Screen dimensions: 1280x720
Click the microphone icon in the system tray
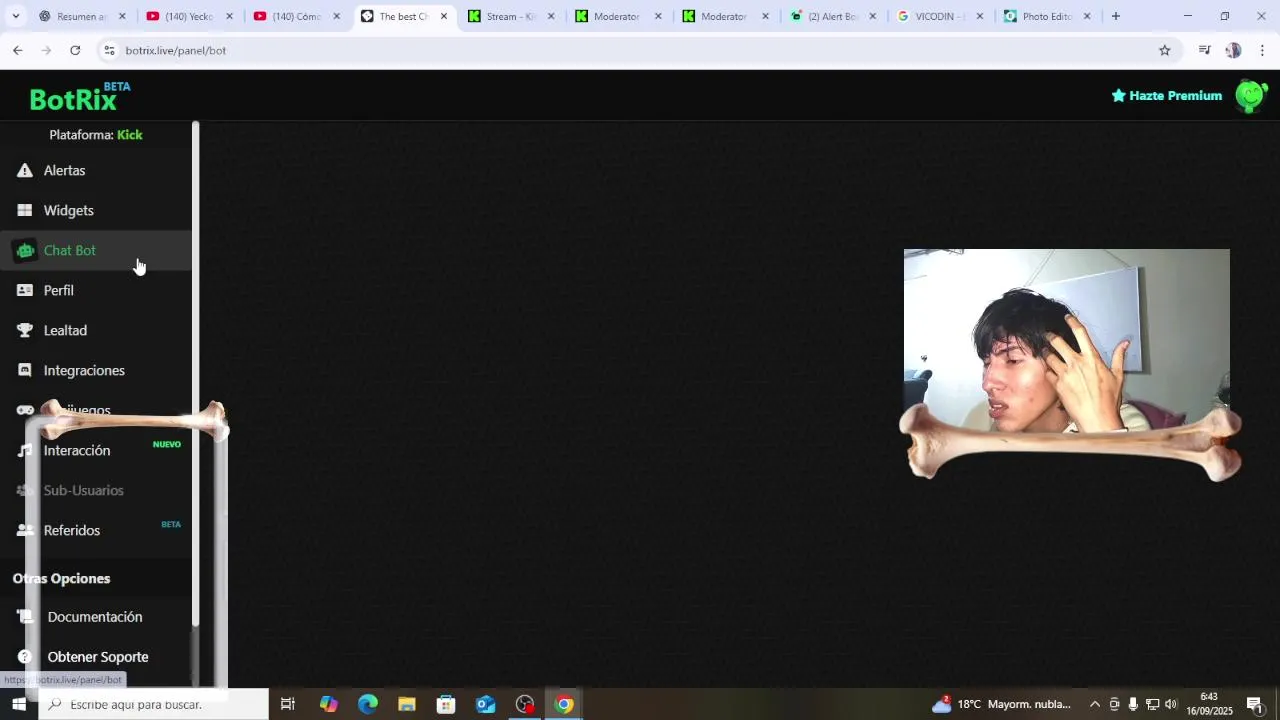[x=1133, y=704]
